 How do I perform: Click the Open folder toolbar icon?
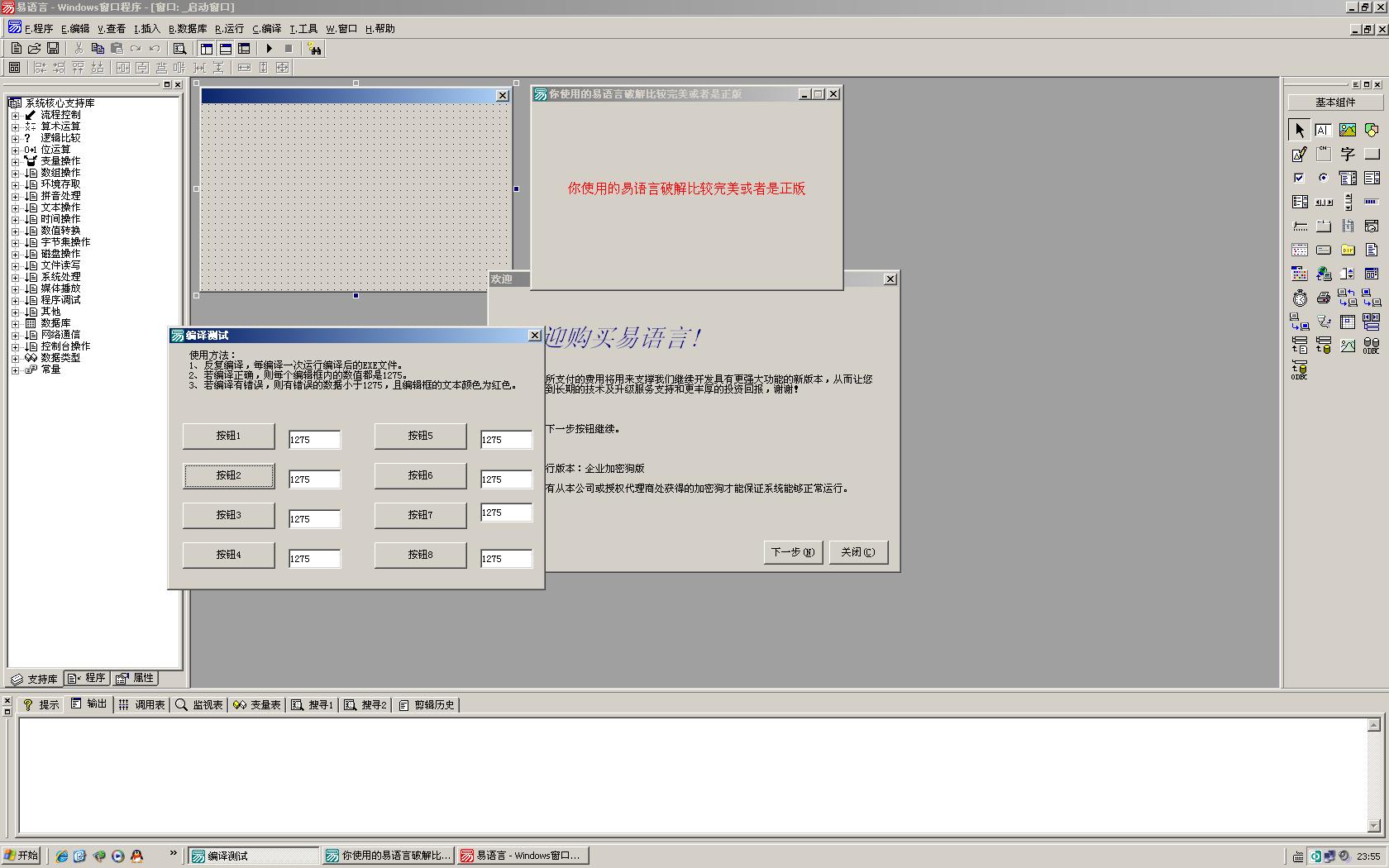tap(35, 49)
